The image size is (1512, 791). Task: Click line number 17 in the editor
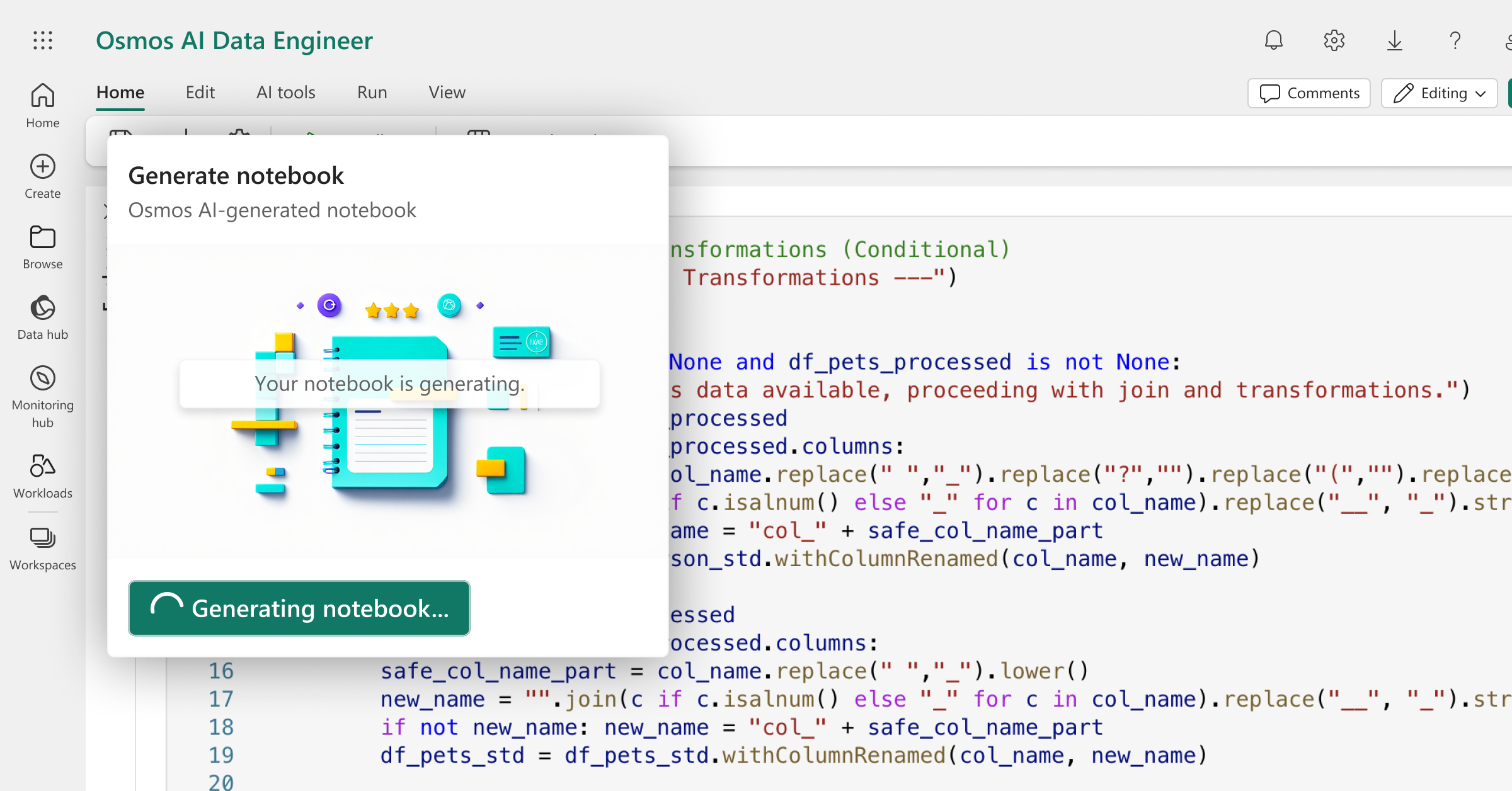[221, 699]
